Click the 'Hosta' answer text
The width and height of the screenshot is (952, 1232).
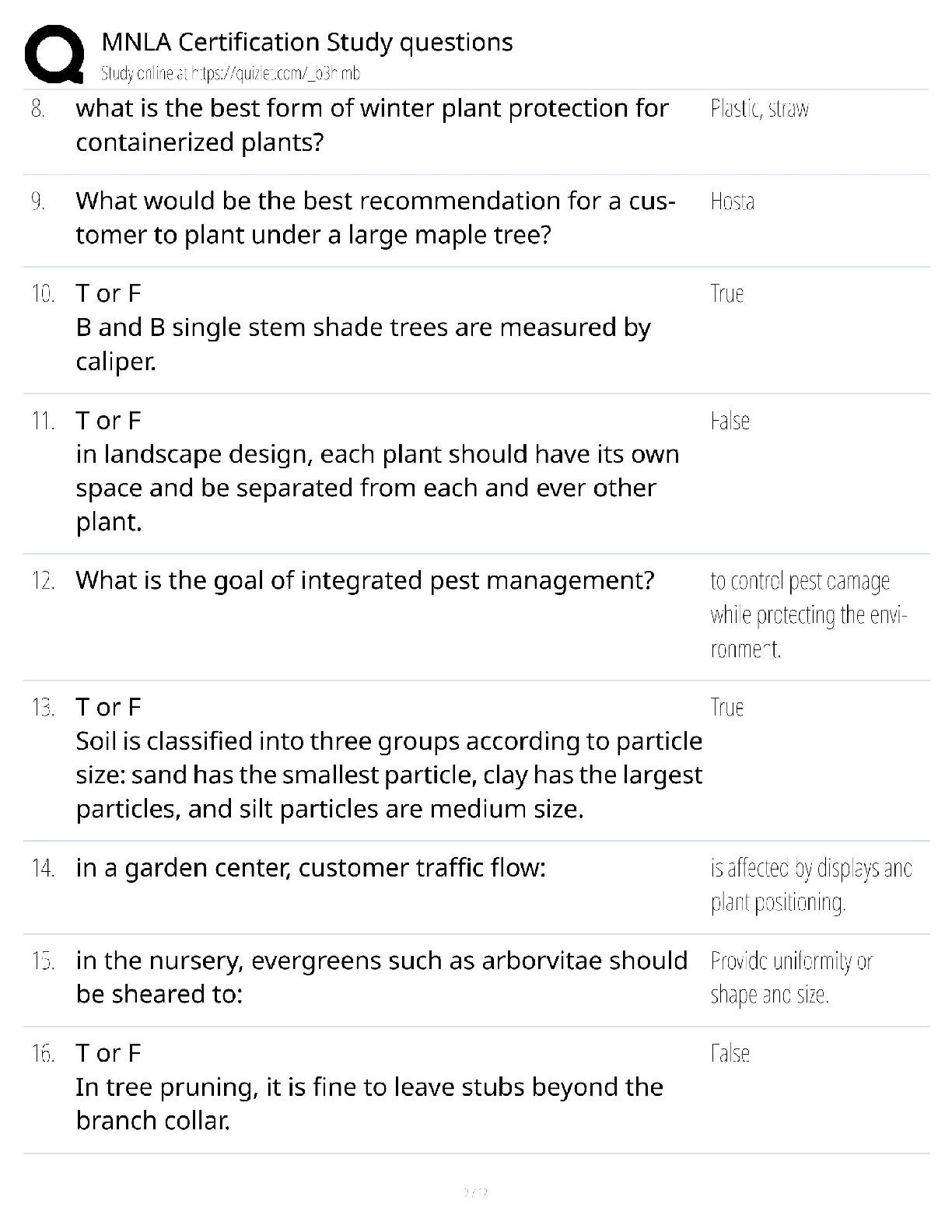pos(733,201)
